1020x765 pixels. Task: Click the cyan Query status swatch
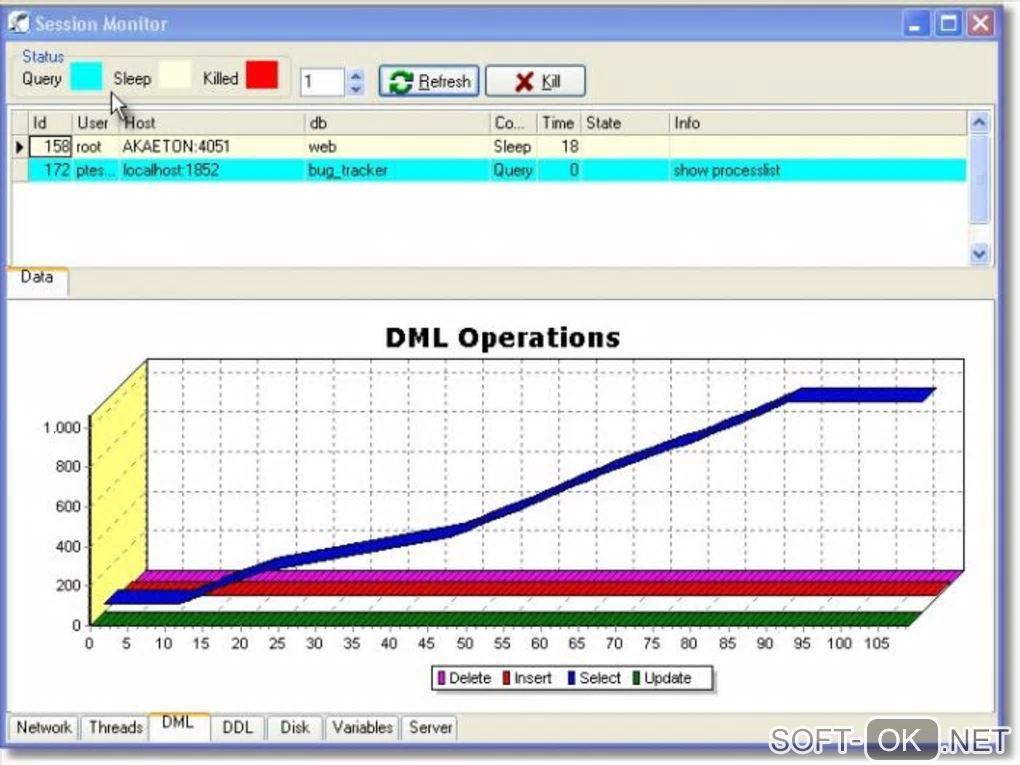[x=86, y=76]
